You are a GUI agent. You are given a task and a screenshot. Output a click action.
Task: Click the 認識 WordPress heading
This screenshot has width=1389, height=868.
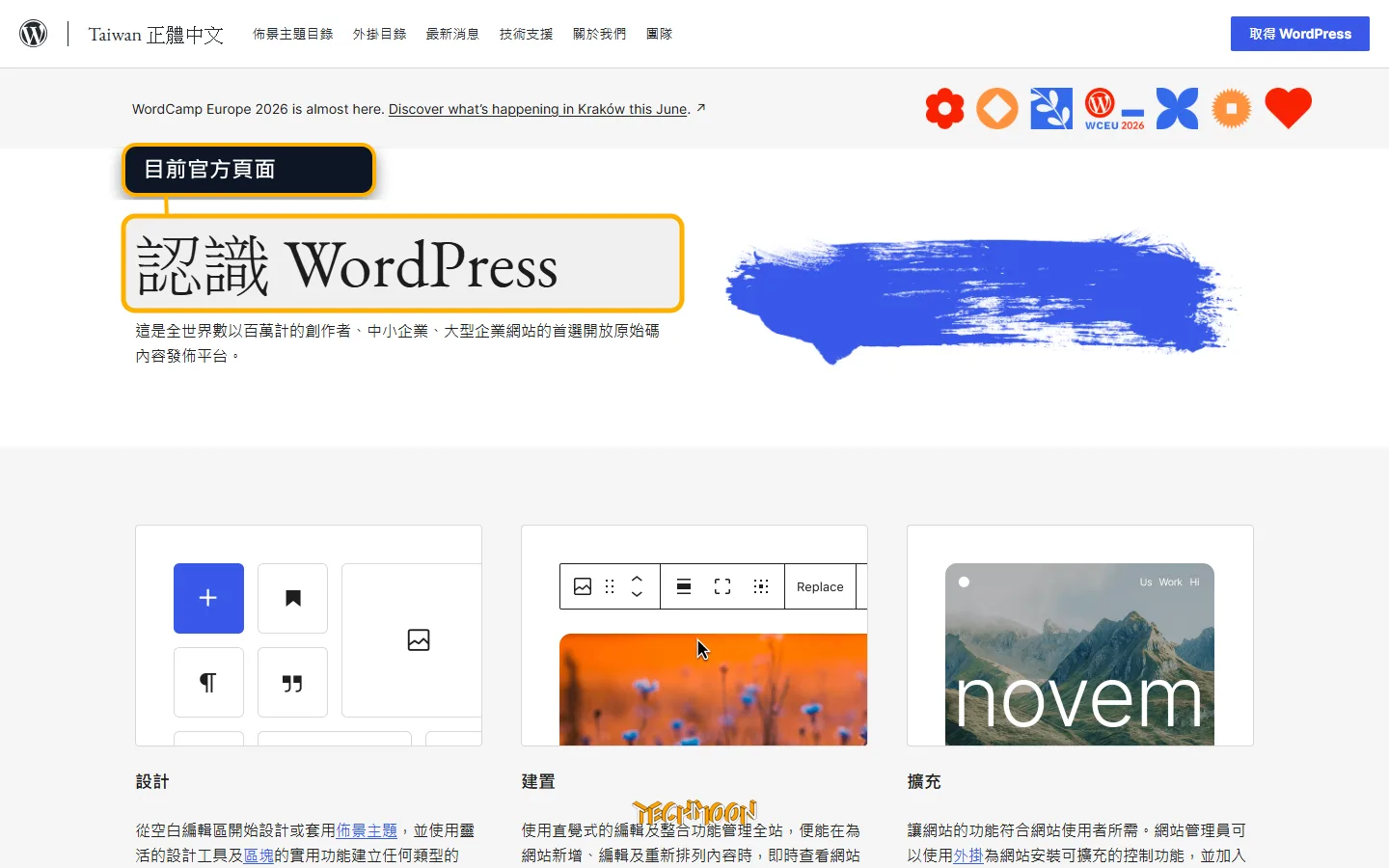tap(347, 265)
